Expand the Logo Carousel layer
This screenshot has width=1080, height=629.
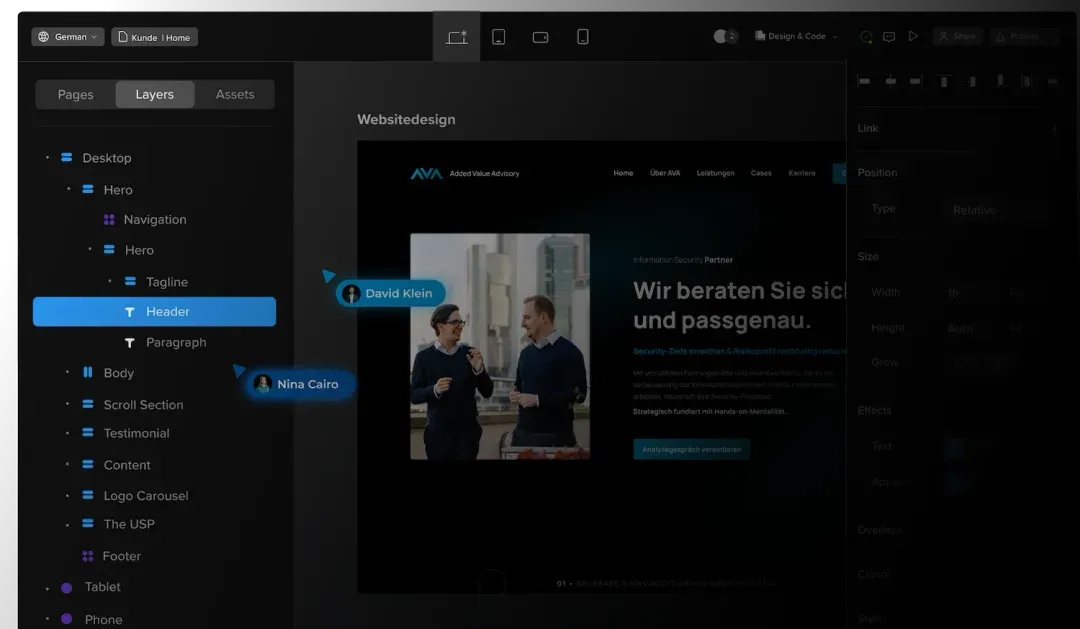(x=68, y=495)
